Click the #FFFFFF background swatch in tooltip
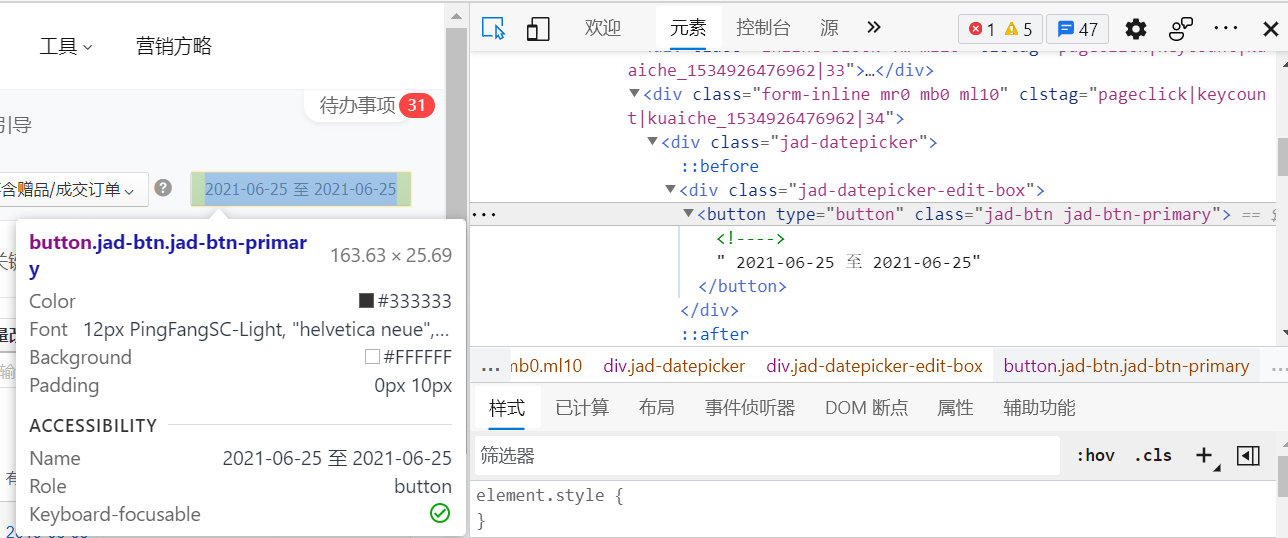 coord(372,357)
